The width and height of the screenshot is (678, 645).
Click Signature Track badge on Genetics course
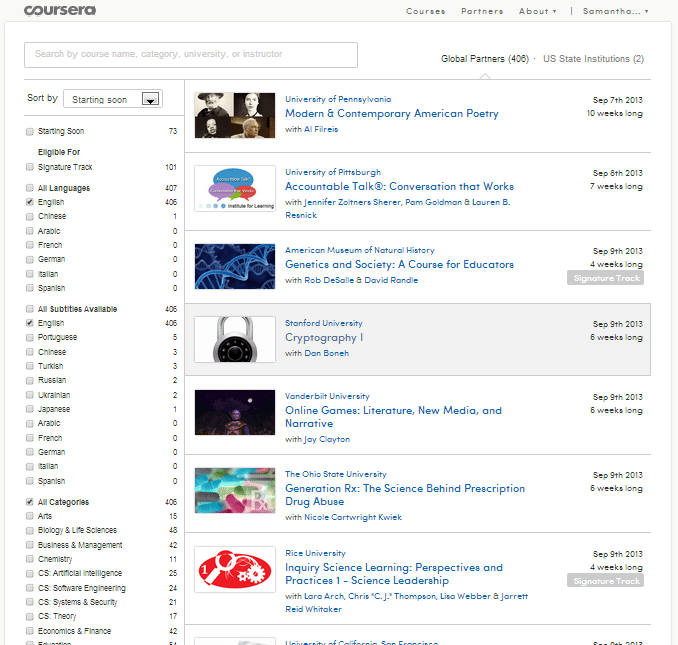pyautogui.click(x=605, y=278)
